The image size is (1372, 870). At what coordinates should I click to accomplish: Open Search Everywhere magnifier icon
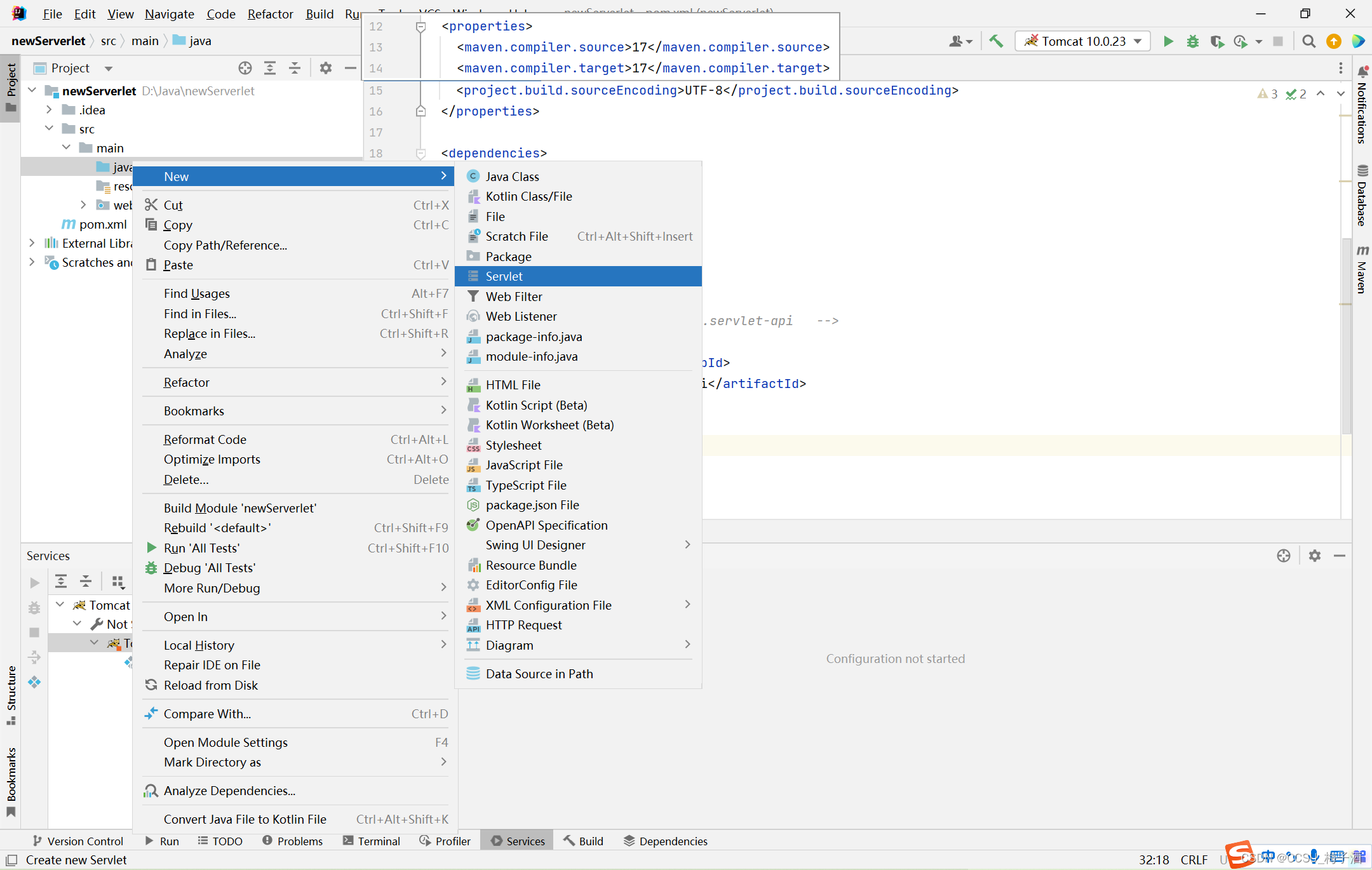[1308, 41]
